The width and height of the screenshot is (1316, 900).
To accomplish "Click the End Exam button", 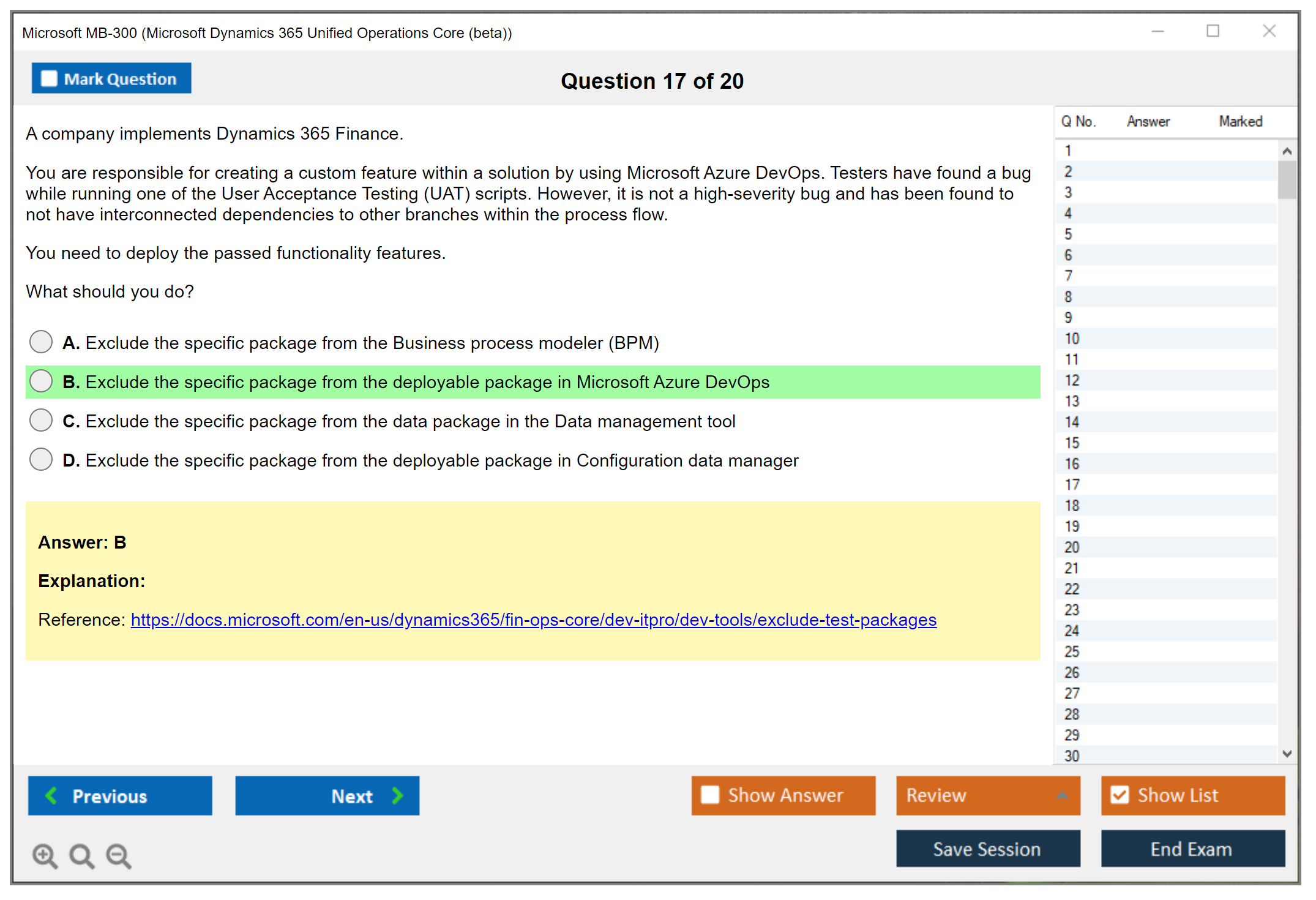I will point(1192,849).
